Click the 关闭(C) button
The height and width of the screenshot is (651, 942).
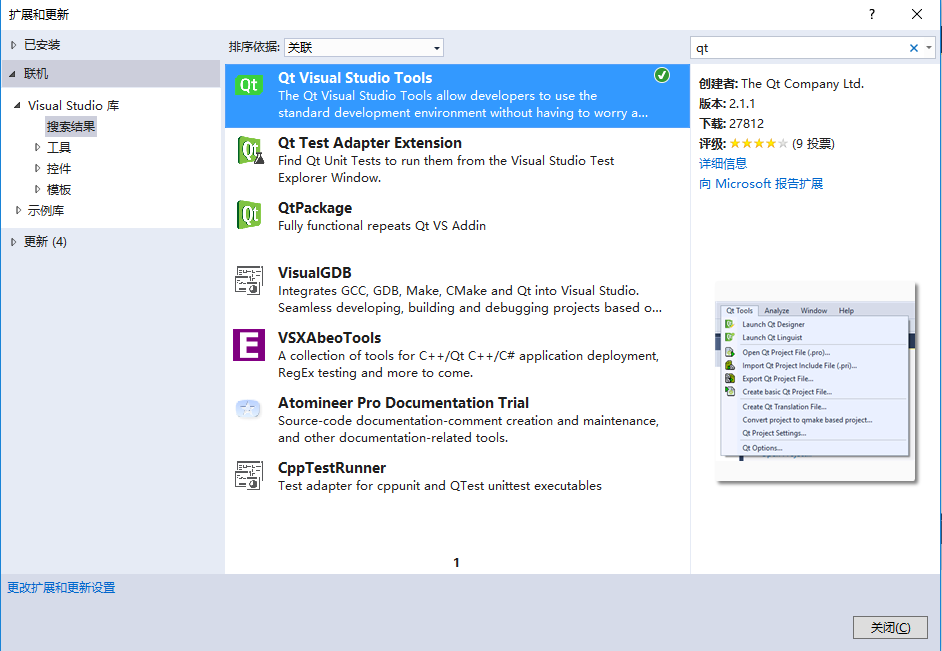point(890,628)
